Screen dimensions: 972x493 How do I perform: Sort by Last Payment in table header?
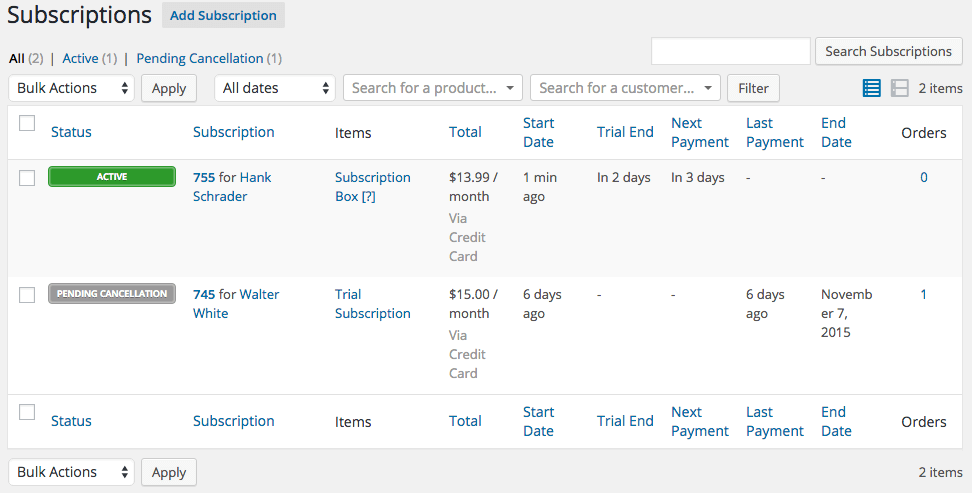[x=775, y=132]
